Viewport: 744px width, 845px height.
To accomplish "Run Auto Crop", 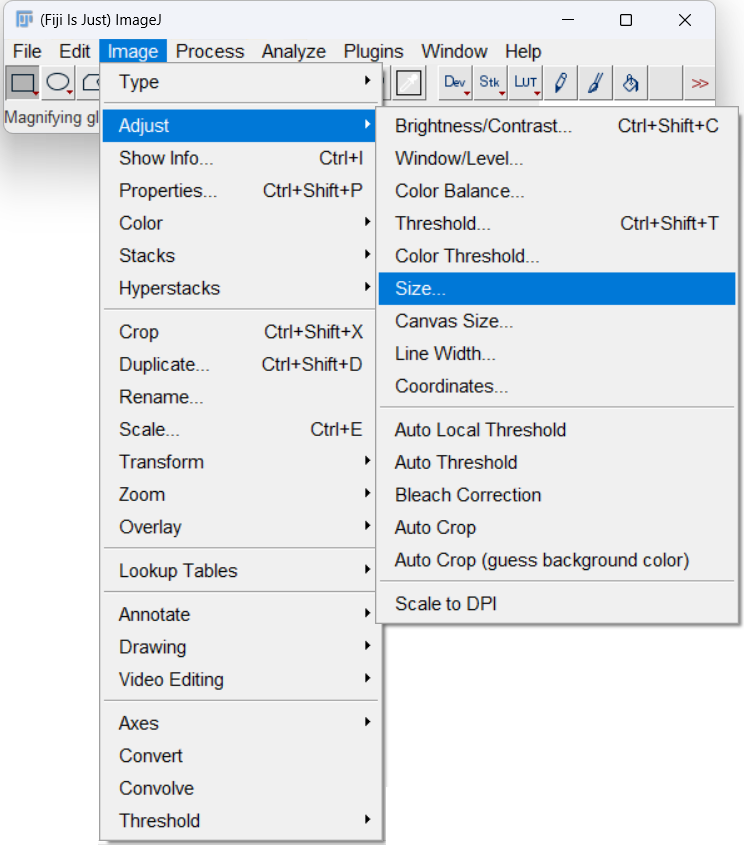I will (557, 528).
